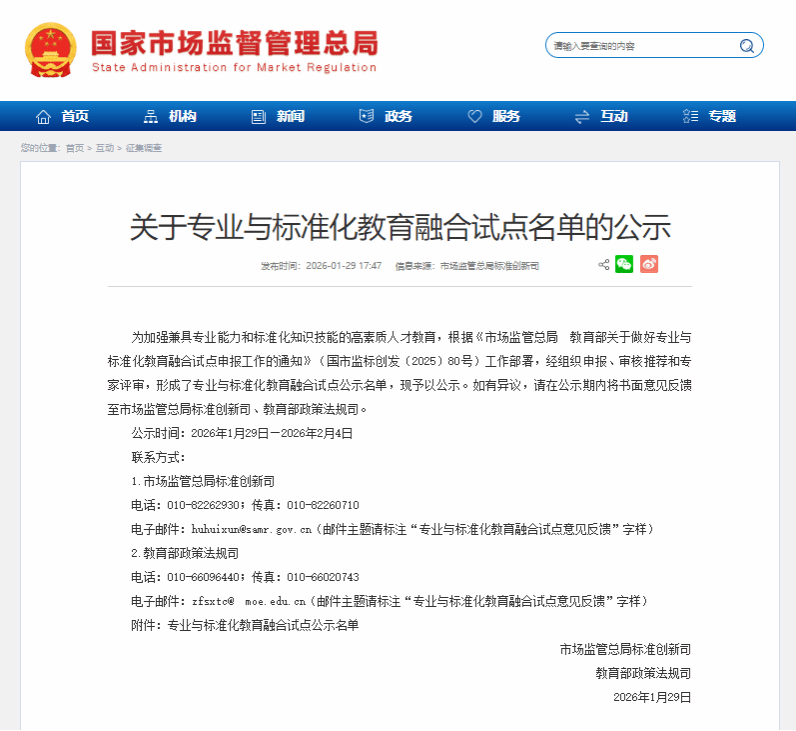
Task: Click the heart icon beside 服务
Action: pos(474,117)
